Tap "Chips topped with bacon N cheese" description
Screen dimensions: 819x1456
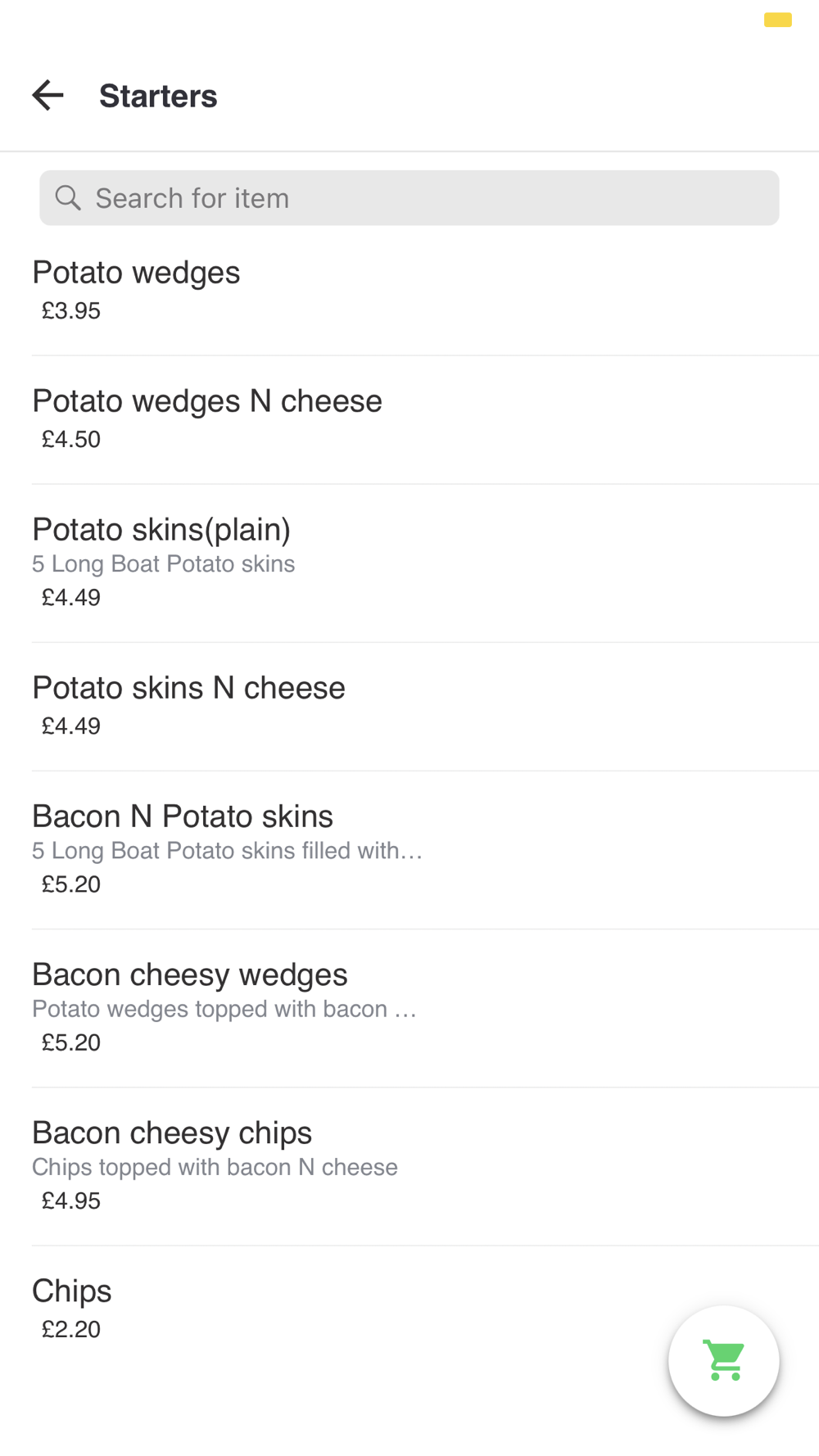[x=215, y=1167]
